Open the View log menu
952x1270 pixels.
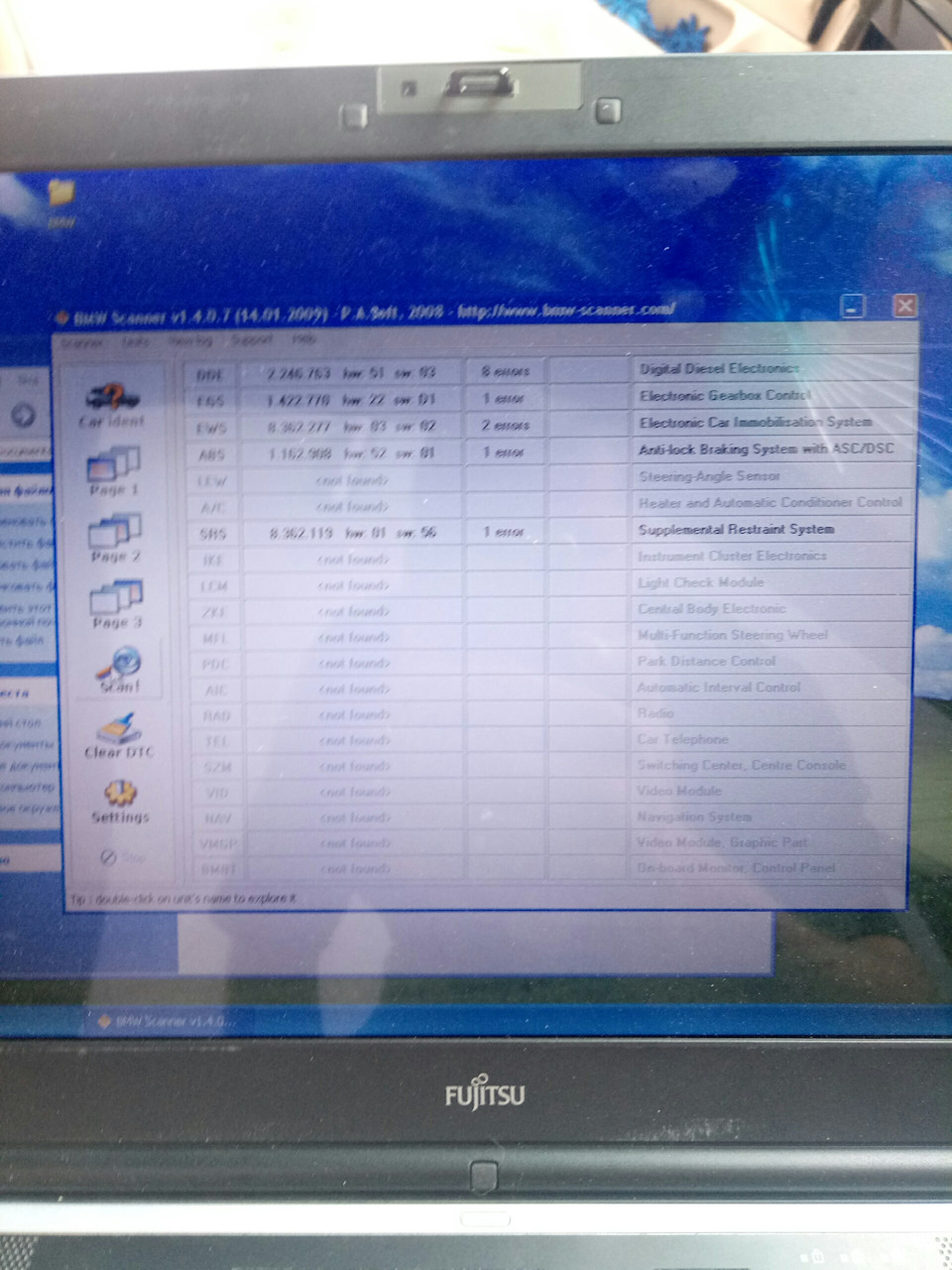[x=190, y=340]
